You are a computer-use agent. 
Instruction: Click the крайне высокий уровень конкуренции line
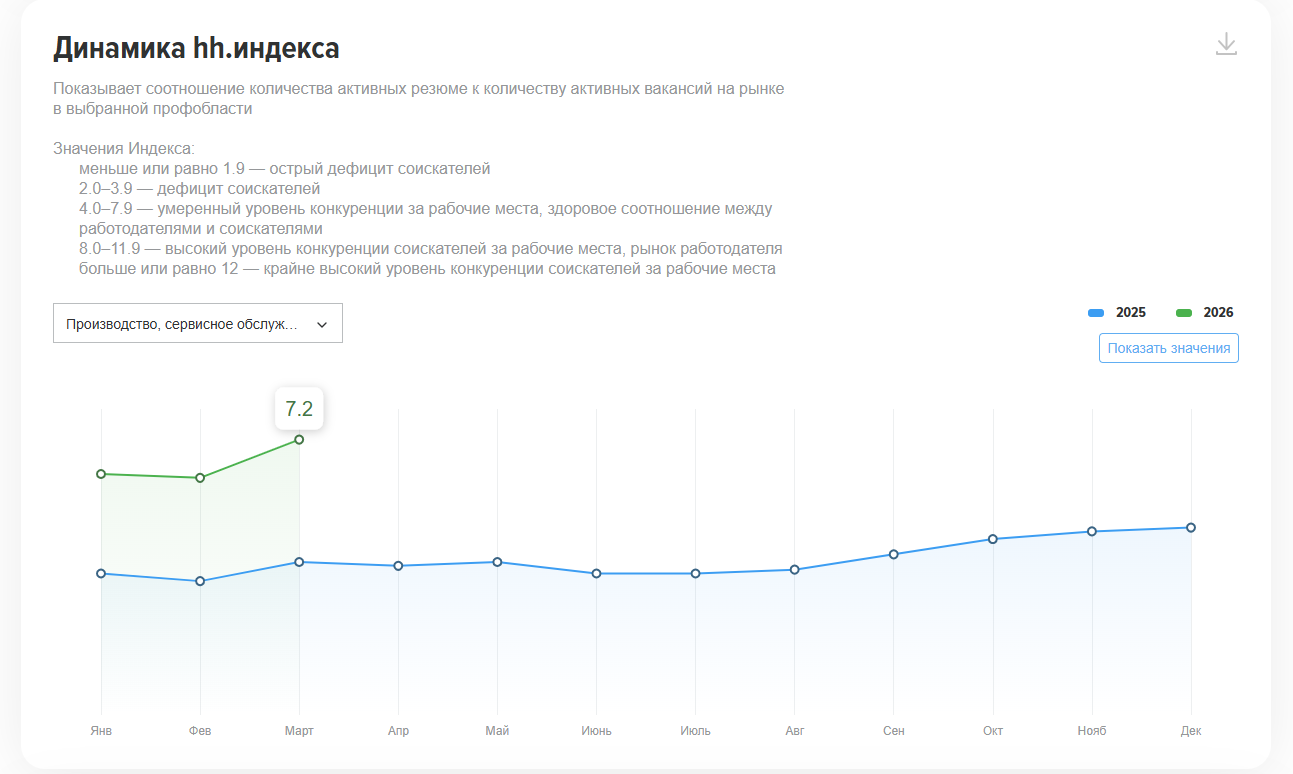(x=428, y=269)
